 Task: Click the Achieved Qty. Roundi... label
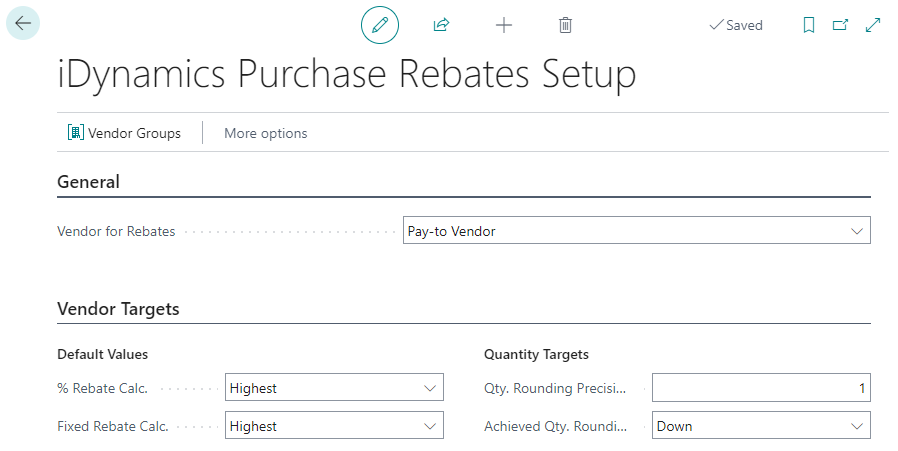[556, 426]
